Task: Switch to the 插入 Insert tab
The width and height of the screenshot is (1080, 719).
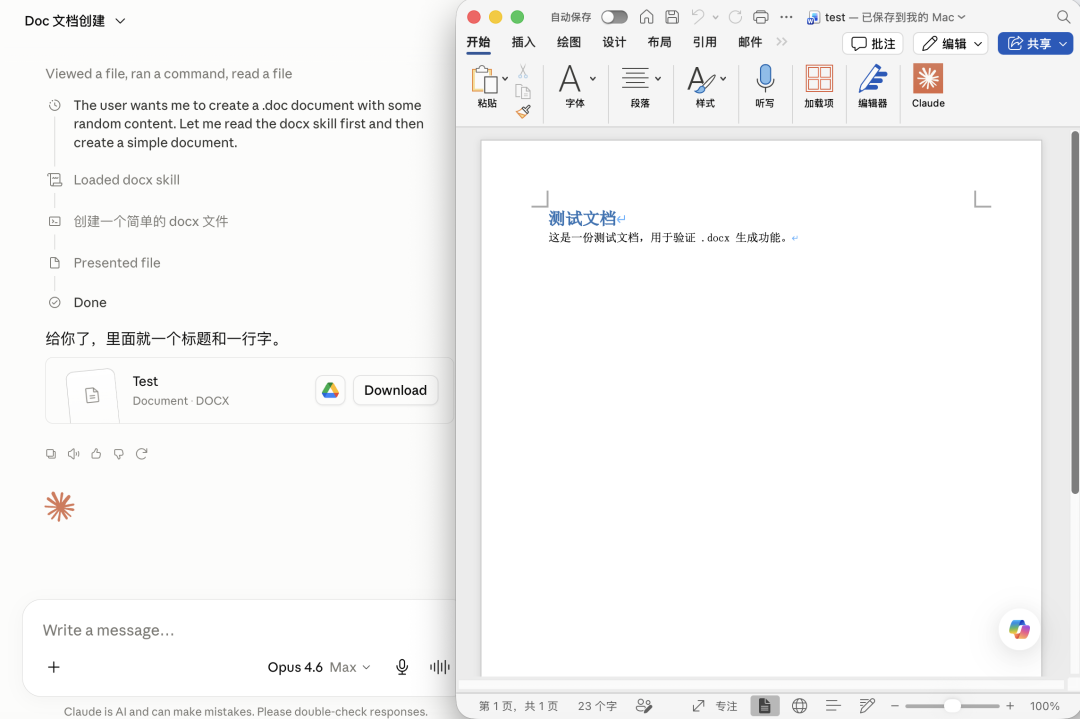Action: tap(523, 43)
